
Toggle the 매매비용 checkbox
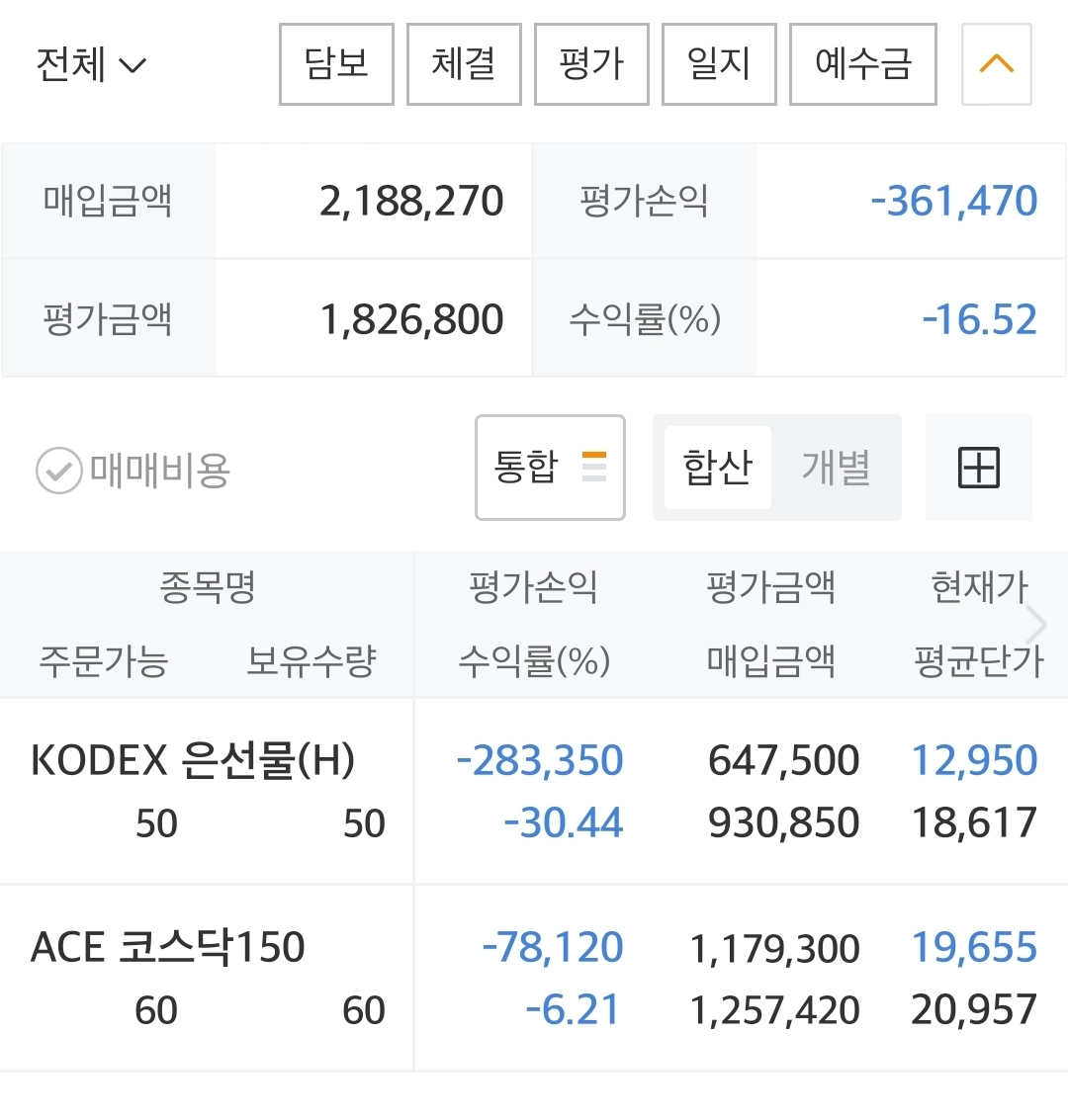click(59, 471)
